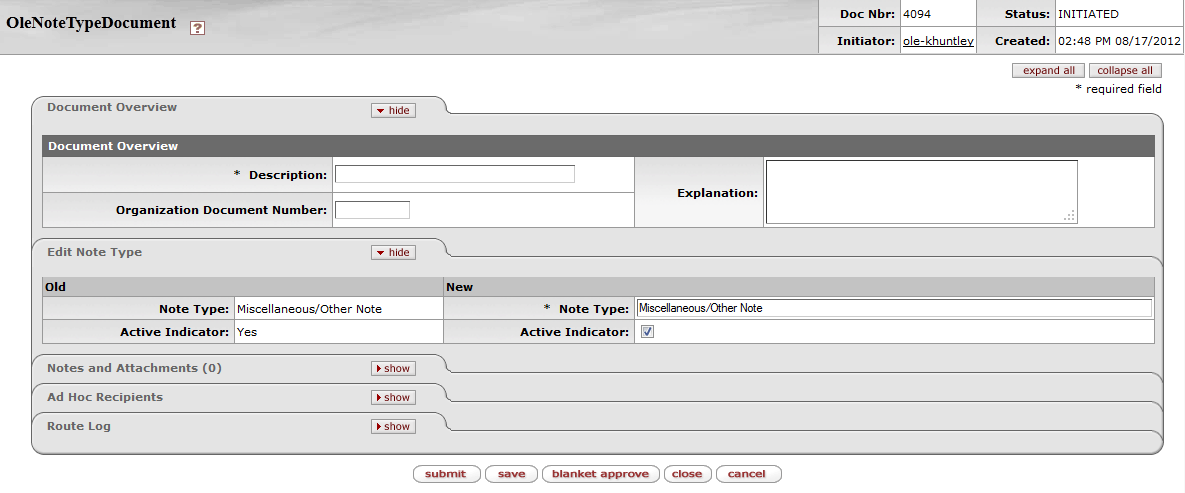Screen dimensions: 1185x493
Task: Hide the Document Overview section
Action: click(x=393, y=110)
